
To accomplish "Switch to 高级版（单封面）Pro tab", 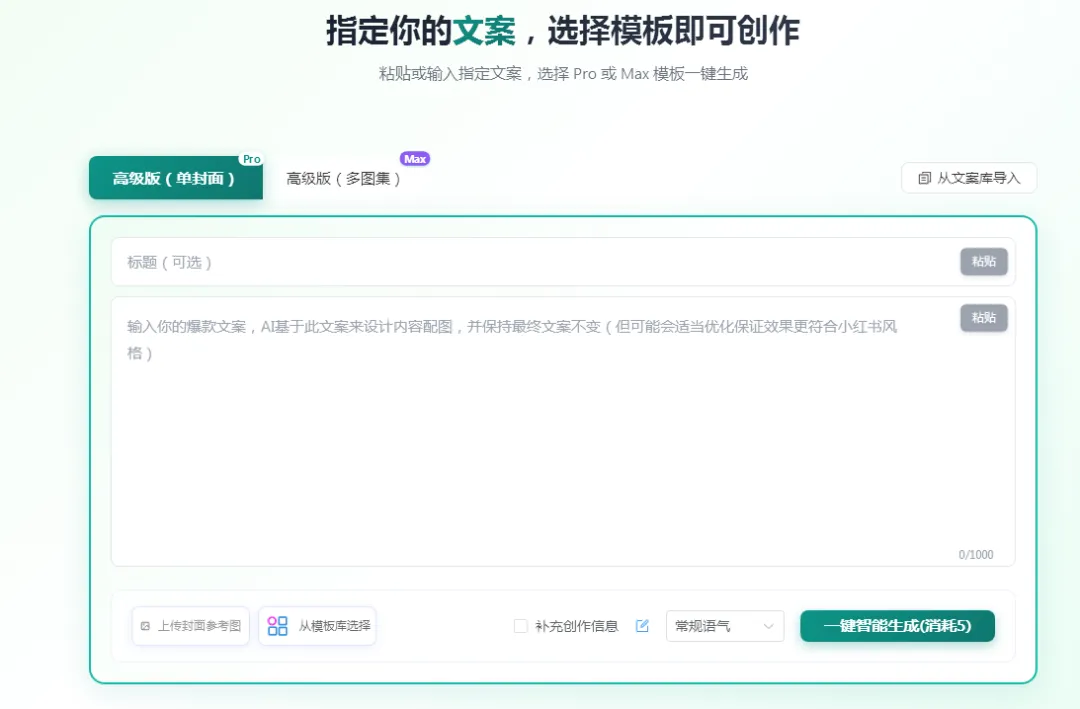I will tap(176, 178).
